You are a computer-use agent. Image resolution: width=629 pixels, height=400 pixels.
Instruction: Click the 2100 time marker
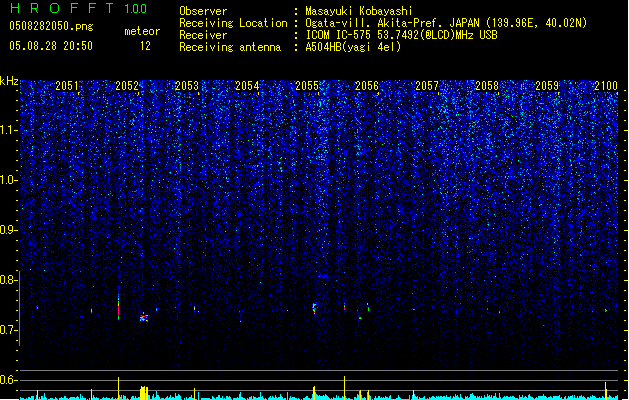pyautogui.click(x=606, y=86)
